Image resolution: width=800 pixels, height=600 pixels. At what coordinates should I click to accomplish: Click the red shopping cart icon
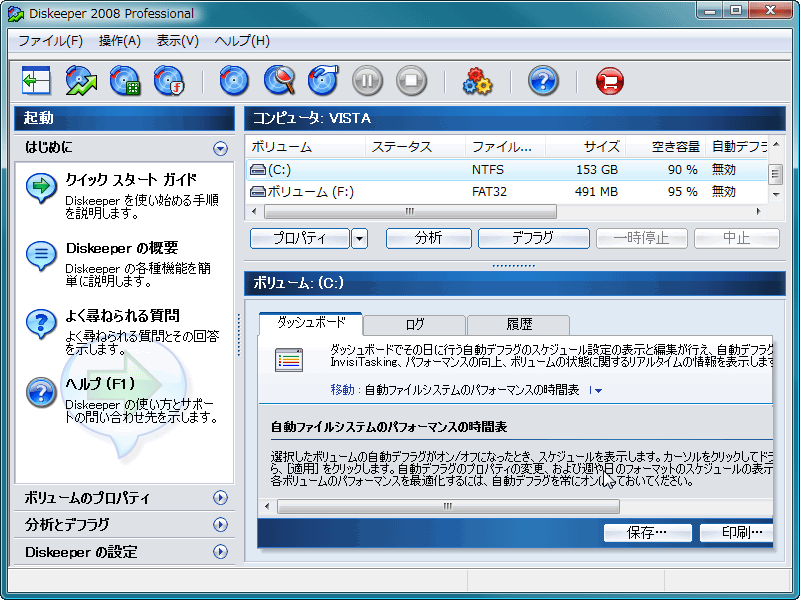[x=610, y=81]
